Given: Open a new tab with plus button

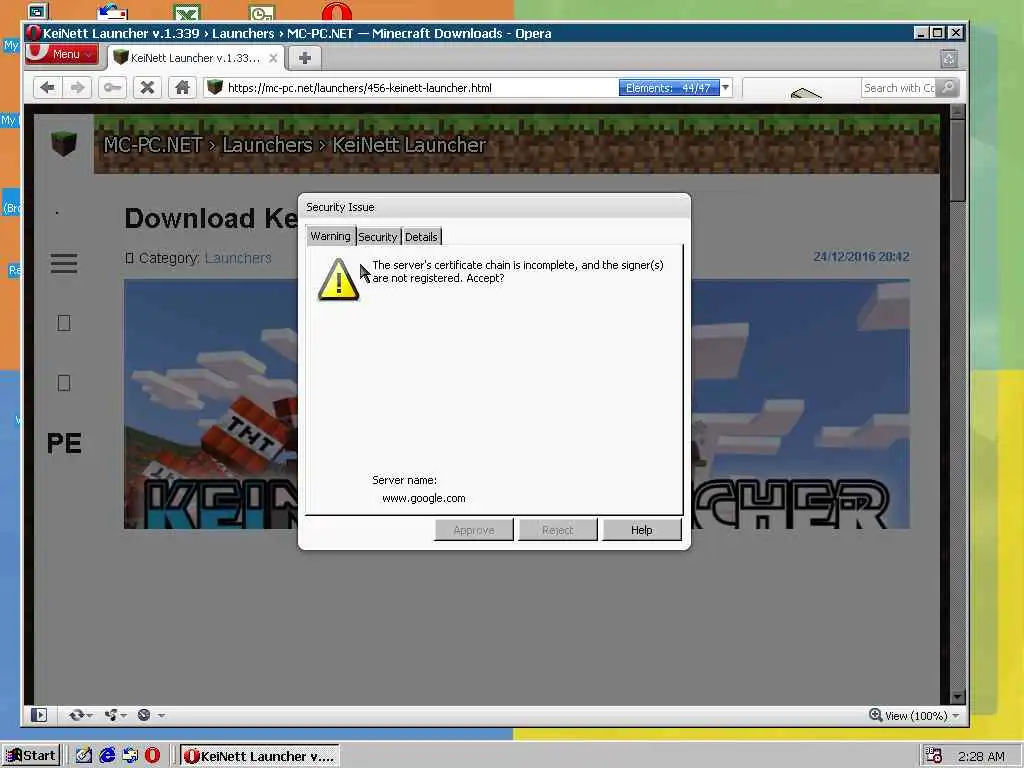Looking at the screenshot, I should (x=304, y=58).
